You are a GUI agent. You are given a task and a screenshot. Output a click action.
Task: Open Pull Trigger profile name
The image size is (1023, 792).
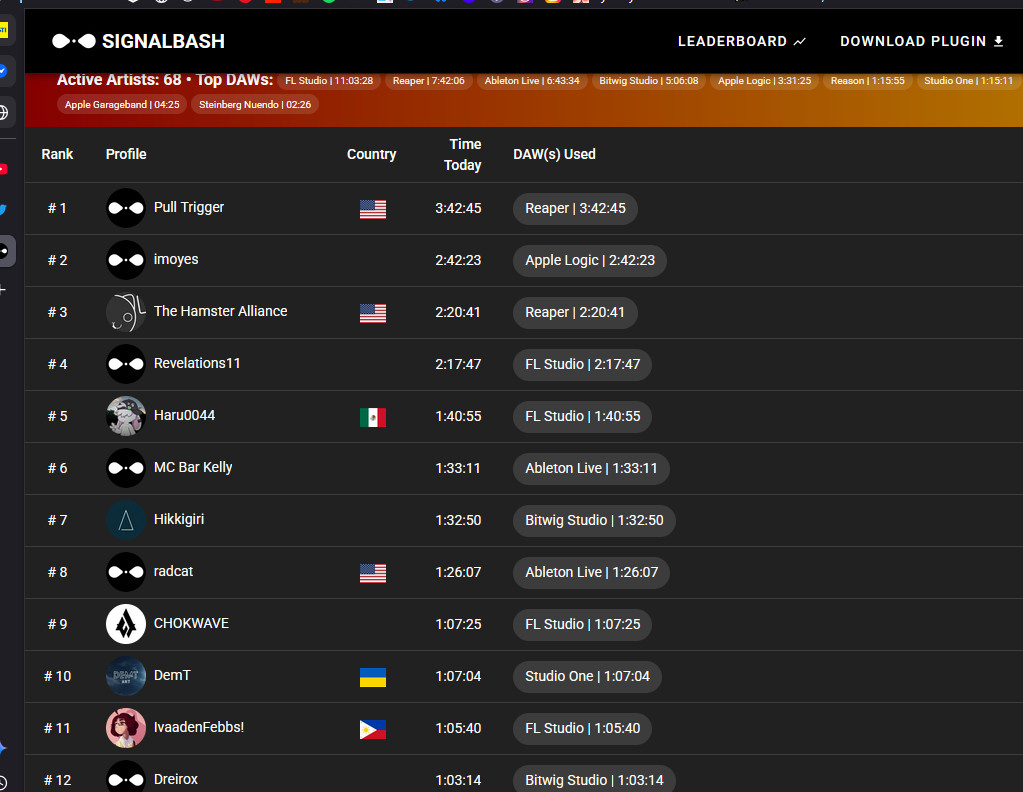pyautogui.click(x=189, y=207)
